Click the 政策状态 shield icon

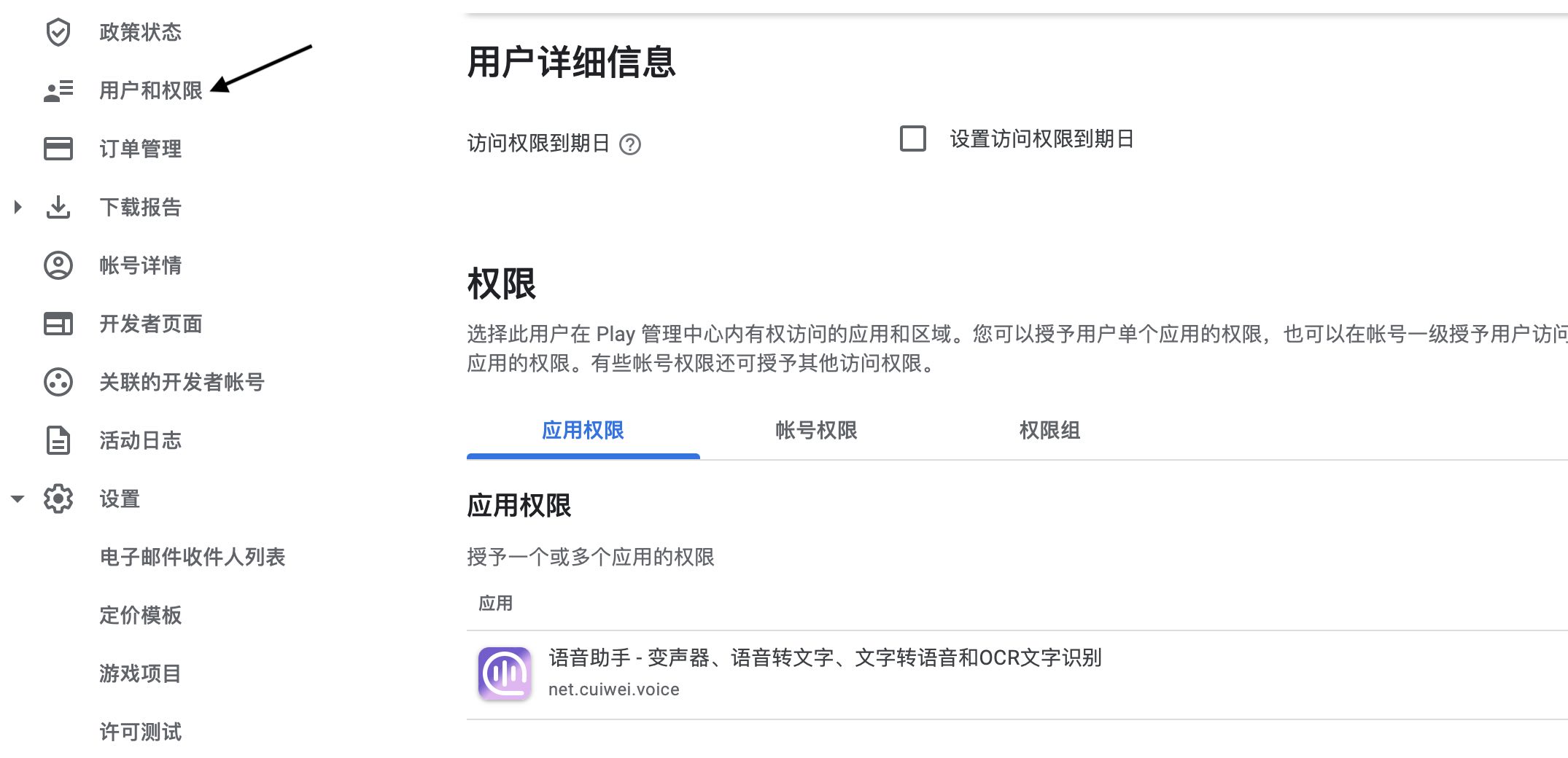tap(58, 32)
